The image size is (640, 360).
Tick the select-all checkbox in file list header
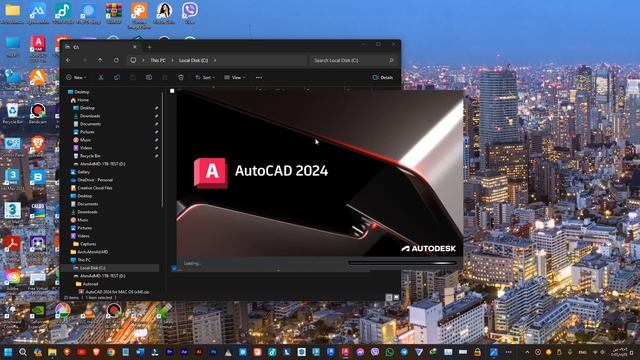pos(172,91)
